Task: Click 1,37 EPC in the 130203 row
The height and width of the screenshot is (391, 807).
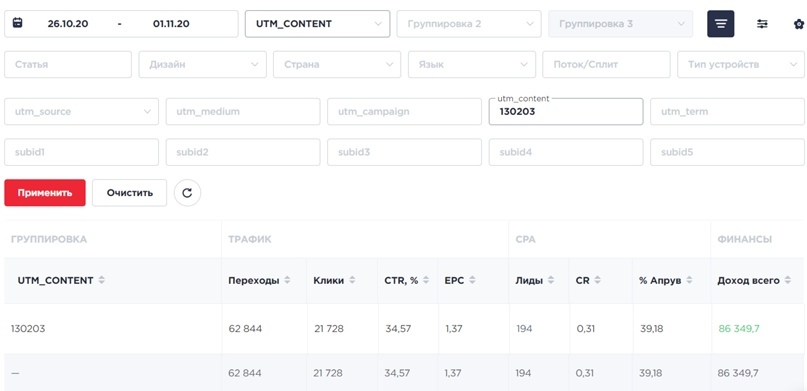Action: point(453,329)
